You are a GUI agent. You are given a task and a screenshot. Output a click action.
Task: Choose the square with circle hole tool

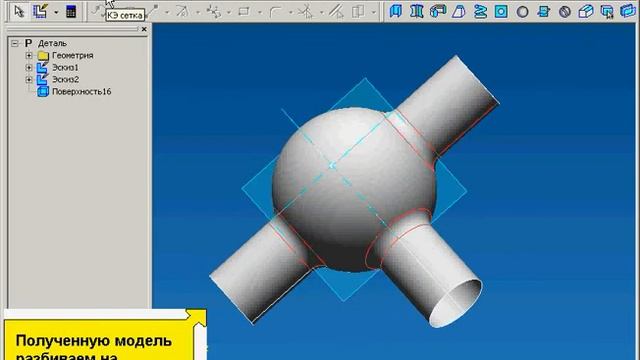501,11
